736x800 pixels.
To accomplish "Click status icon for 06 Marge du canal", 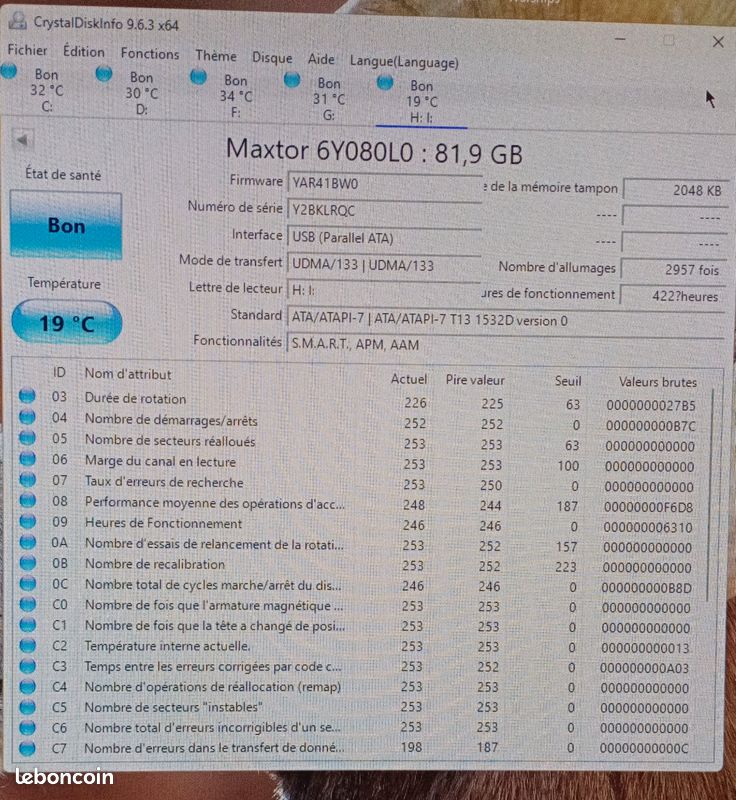I will coord(27,459).
